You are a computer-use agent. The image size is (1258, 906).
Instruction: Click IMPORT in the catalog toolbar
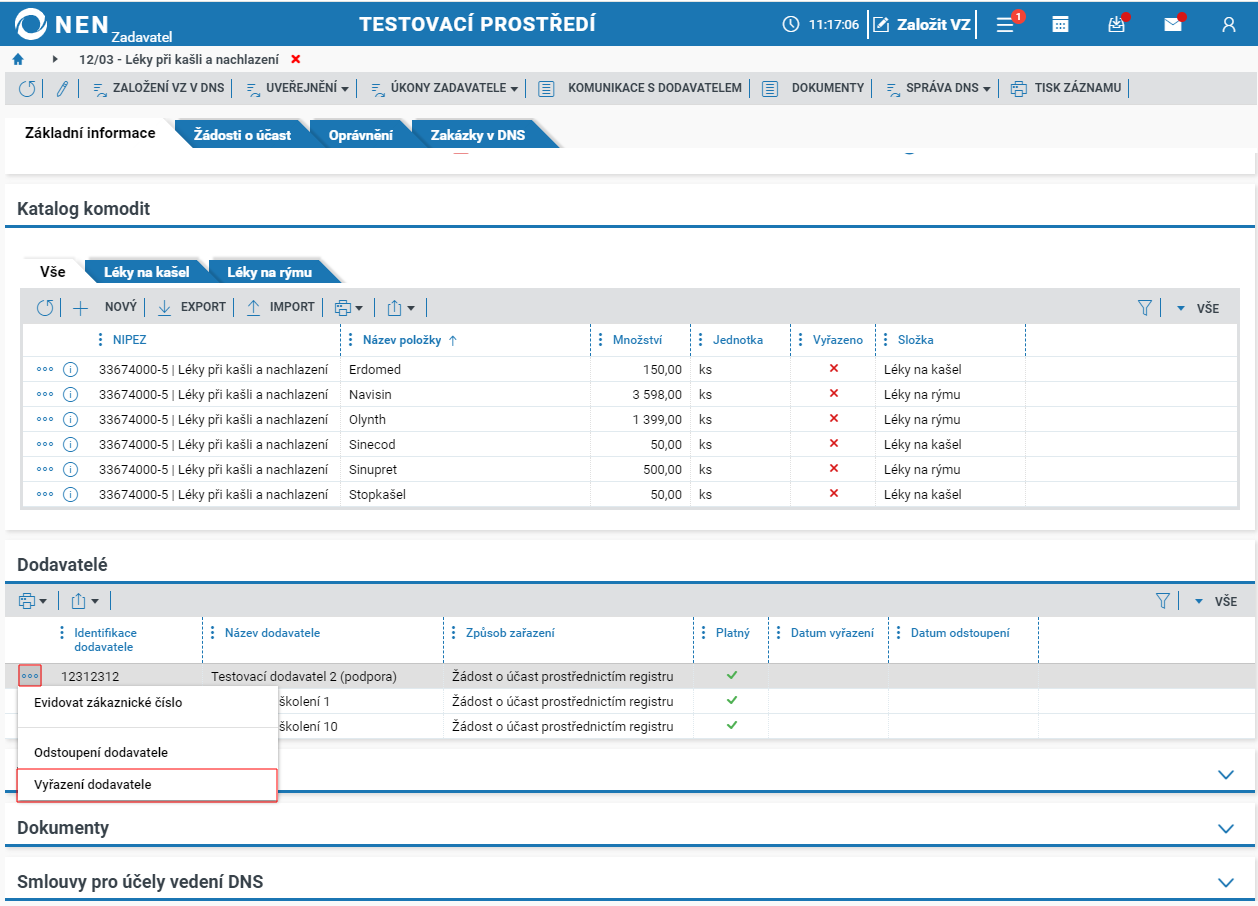coord(280,307)
